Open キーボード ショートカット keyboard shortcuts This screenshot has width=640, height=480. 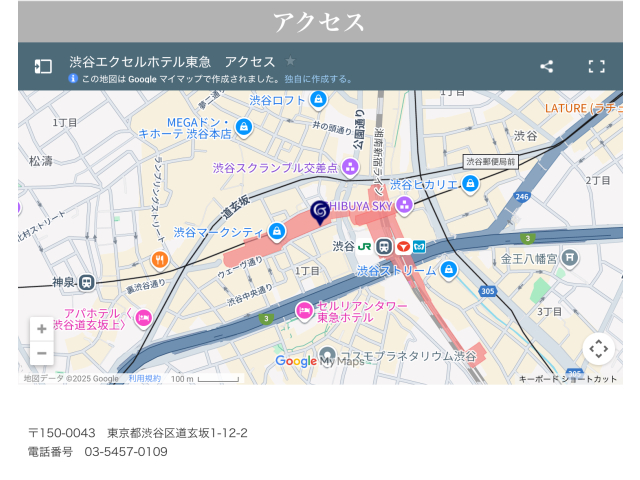tap(568, 379)
